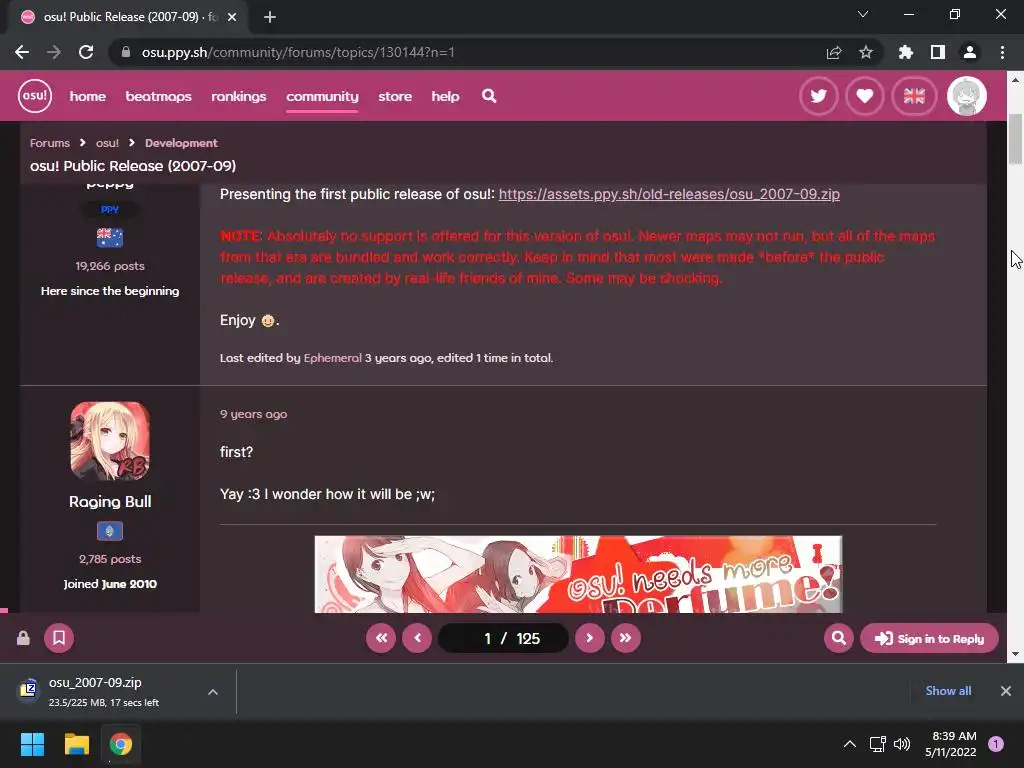Viewport: 1024px width, 768px height.
Task: Open the search magnifier in the navbar
Action: pos(489,96)
